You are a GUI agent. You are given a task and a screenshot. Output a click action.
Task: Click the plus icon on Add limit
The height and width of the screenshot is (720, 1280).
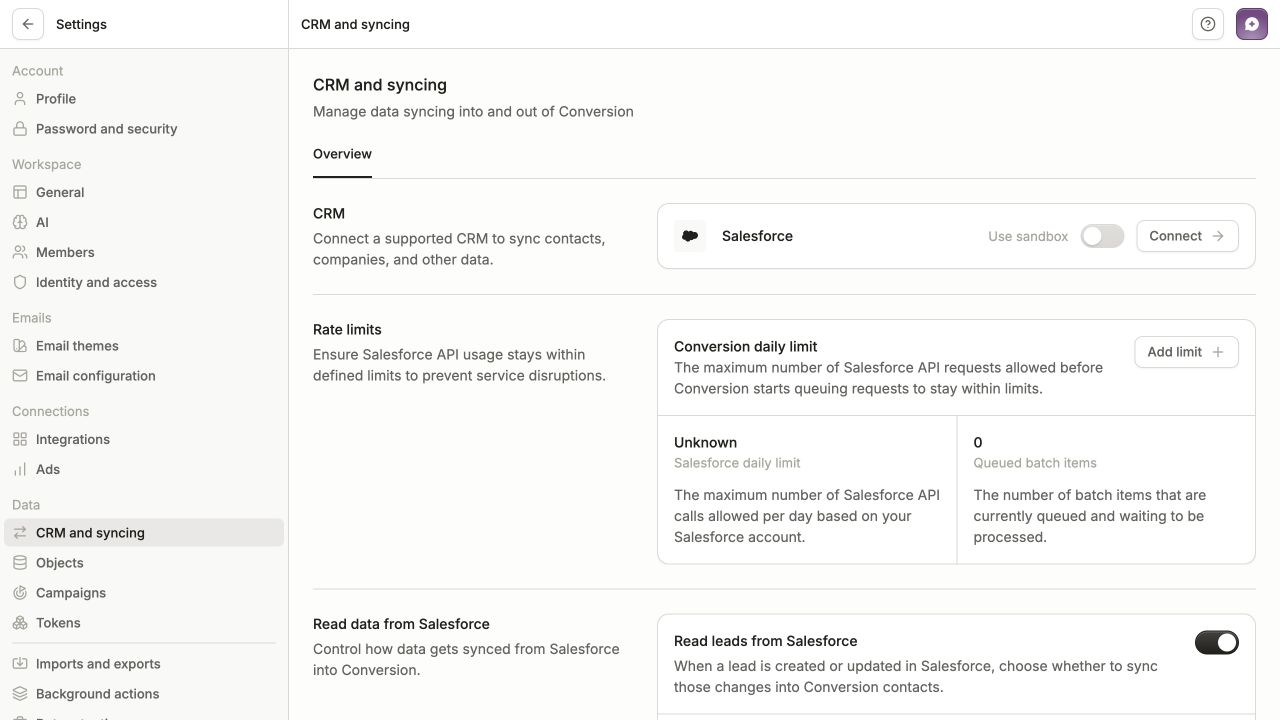pos(1218,352)
